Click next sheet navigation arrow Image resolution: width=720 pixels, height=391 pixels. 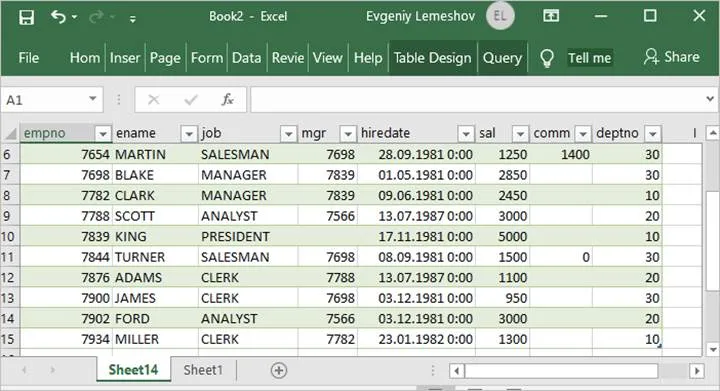[x=52, y=370]
